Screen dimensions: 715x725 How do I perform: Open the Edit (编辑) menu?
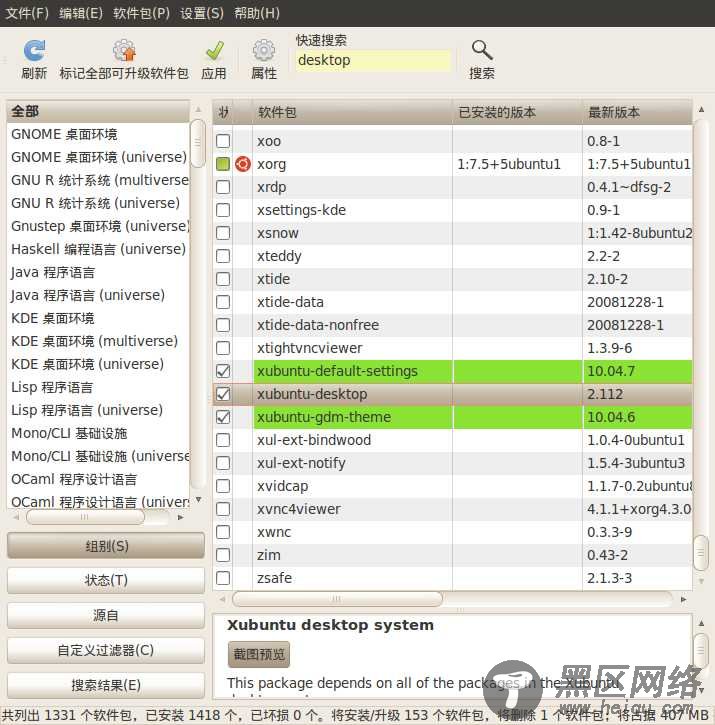(x=81, y=13)
